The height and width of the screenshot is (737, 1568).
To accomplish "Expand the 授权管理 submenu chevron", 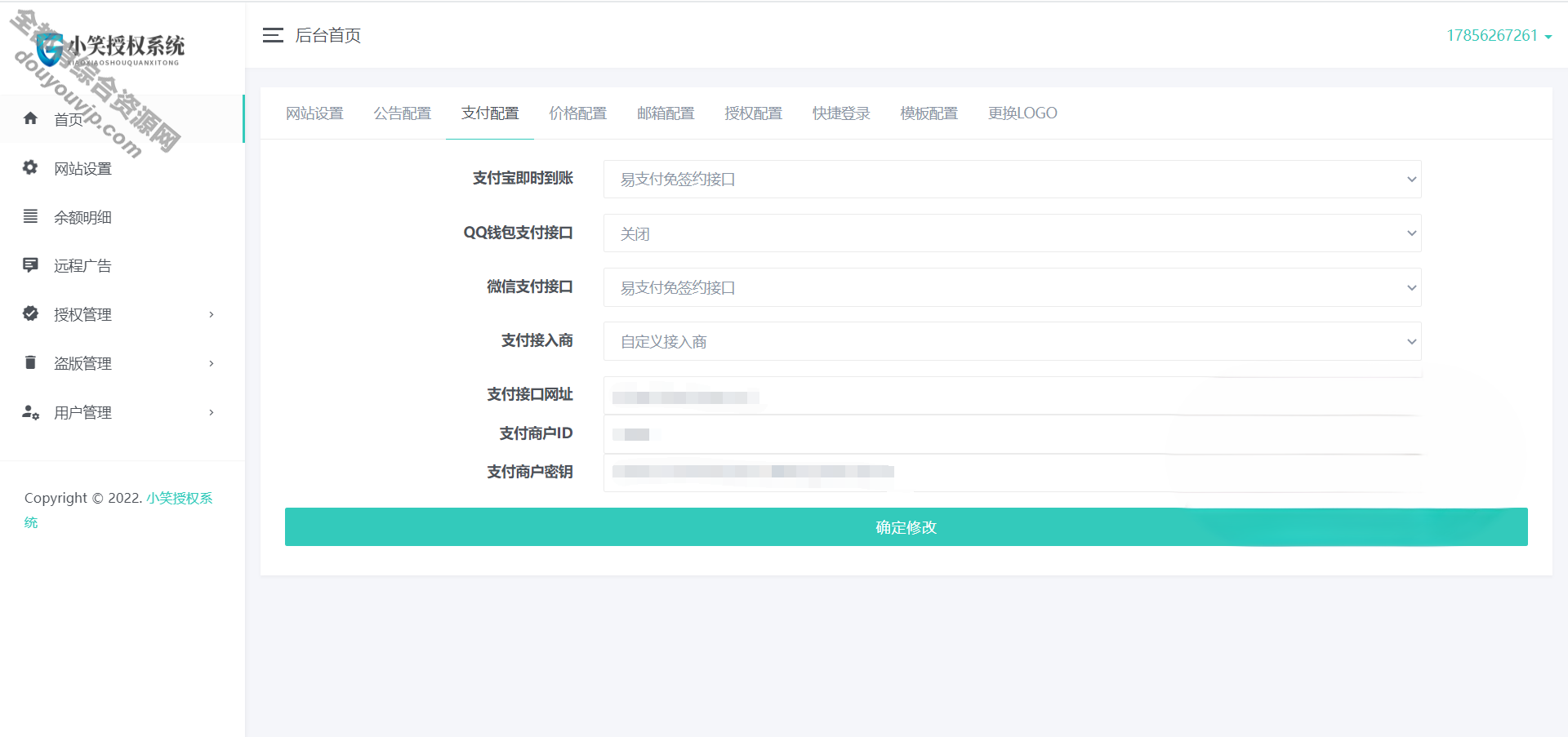I will 212,314.
